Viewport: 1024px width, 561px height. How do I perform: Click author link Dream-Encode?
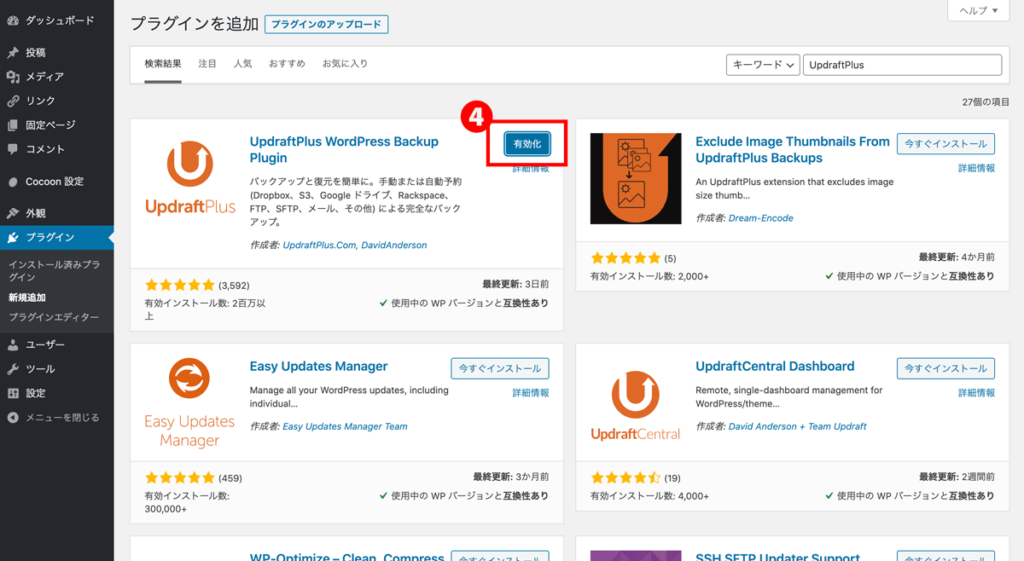761,218
